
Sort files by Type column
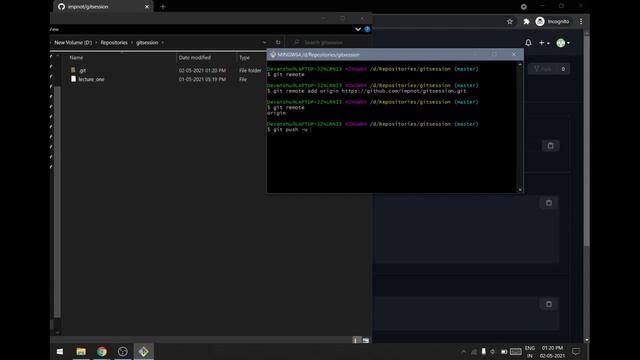click(244, 58)
